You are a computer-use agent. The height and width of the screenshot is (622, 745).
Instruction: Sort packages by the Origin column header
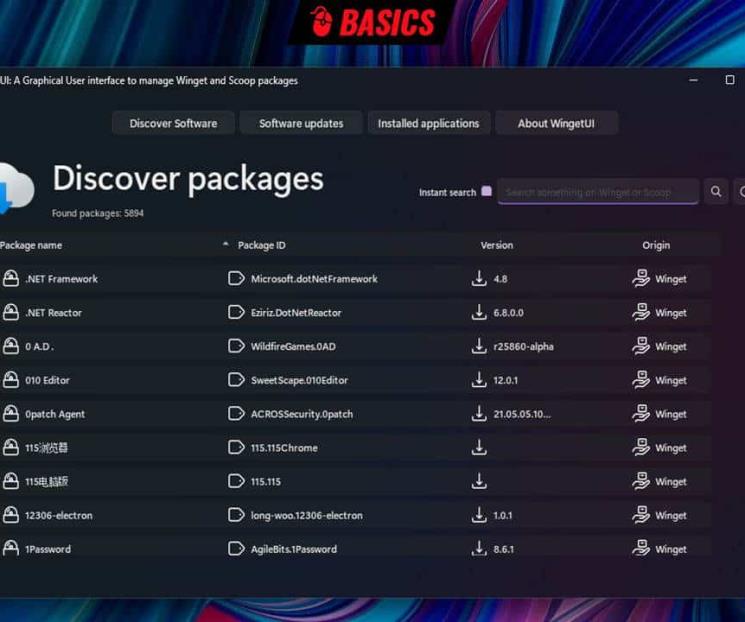pos(656,245)
